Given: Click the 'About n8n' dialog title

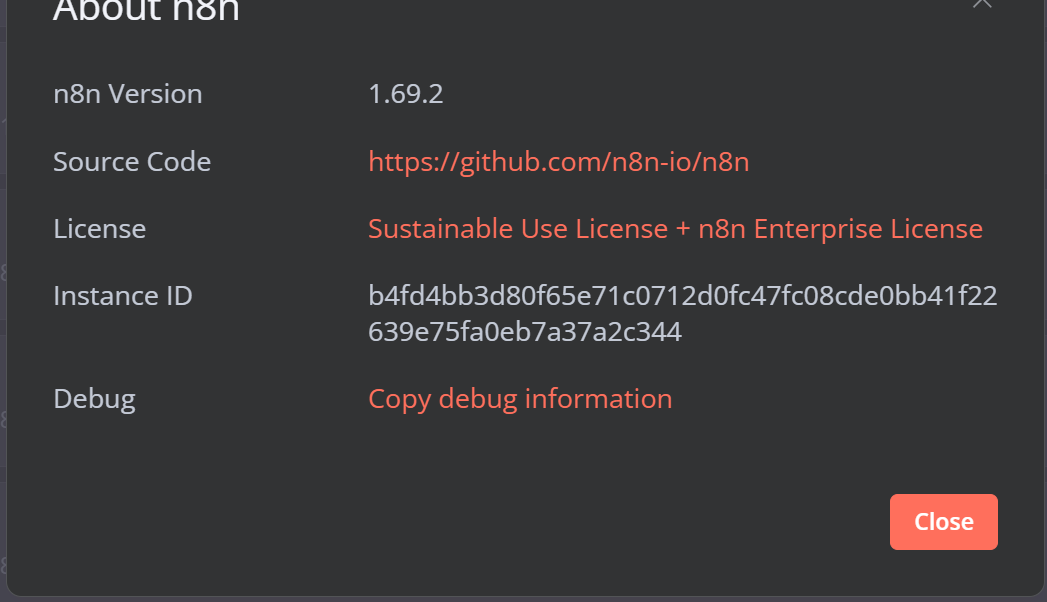Looking at the screenshot, I should tap(146, 10).
